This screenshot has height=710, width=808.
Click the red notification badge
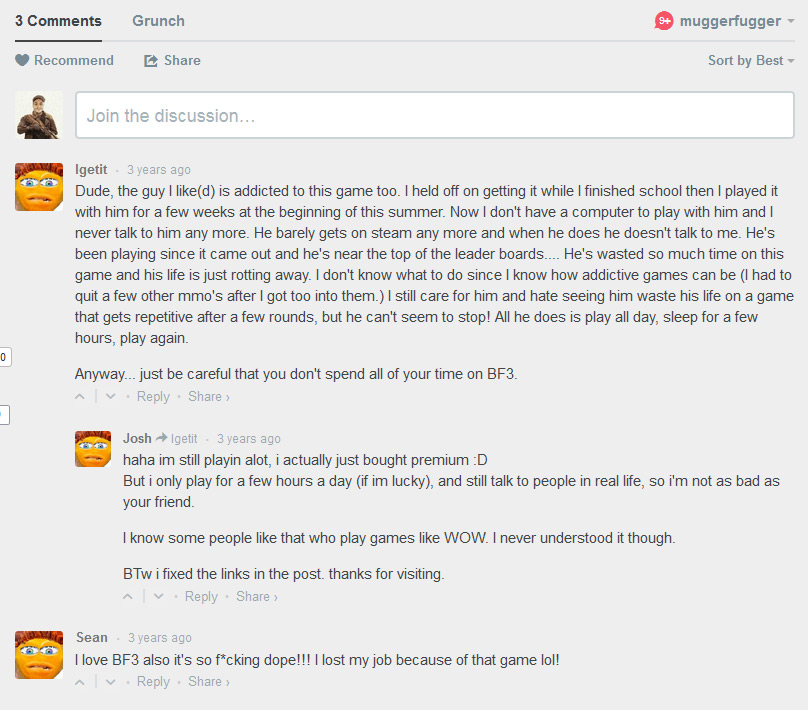click(664, 21)
